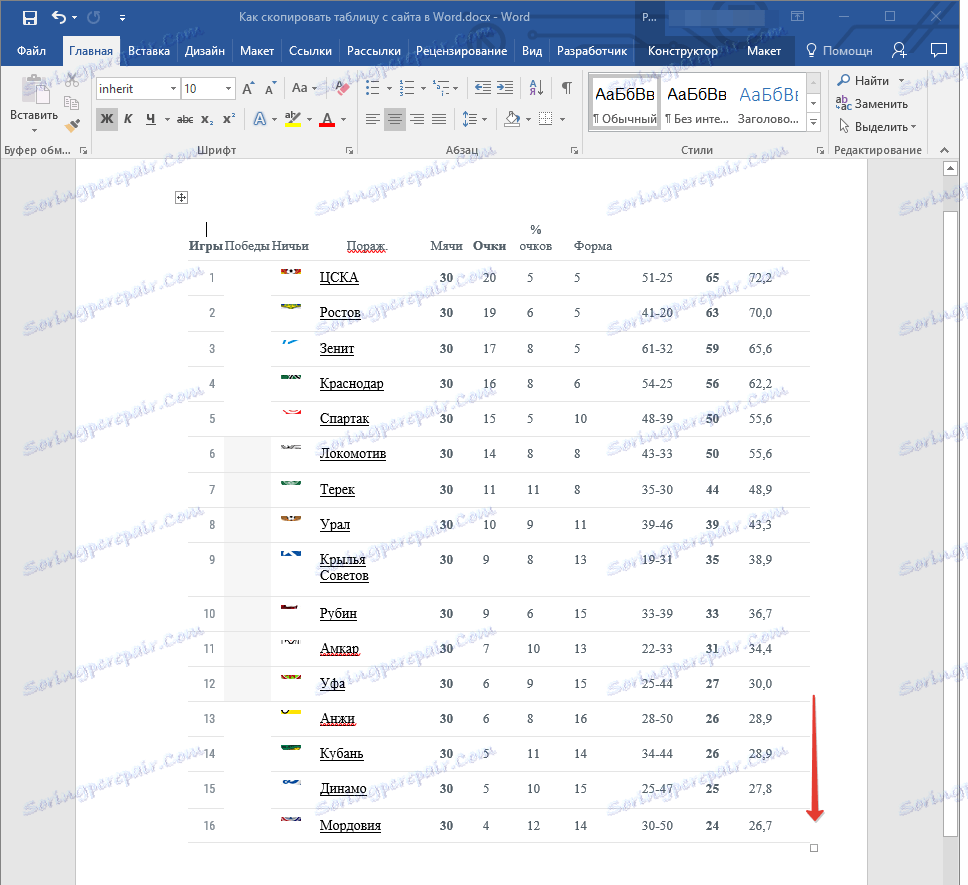This screenshot has height=885, width=968.
Task: Toggle subscript x₂ formatting
Action: click(x=207, y=119)
